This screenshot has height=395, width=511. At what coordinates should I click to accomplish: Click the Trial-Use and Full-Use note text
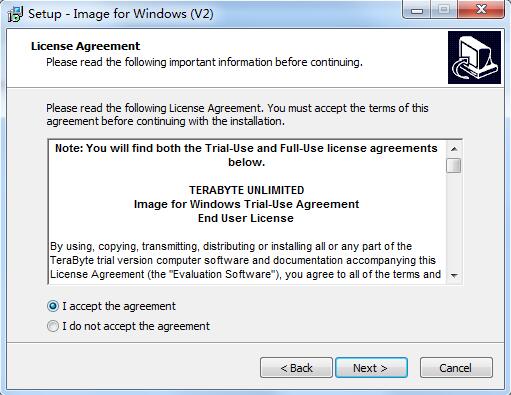246,155
